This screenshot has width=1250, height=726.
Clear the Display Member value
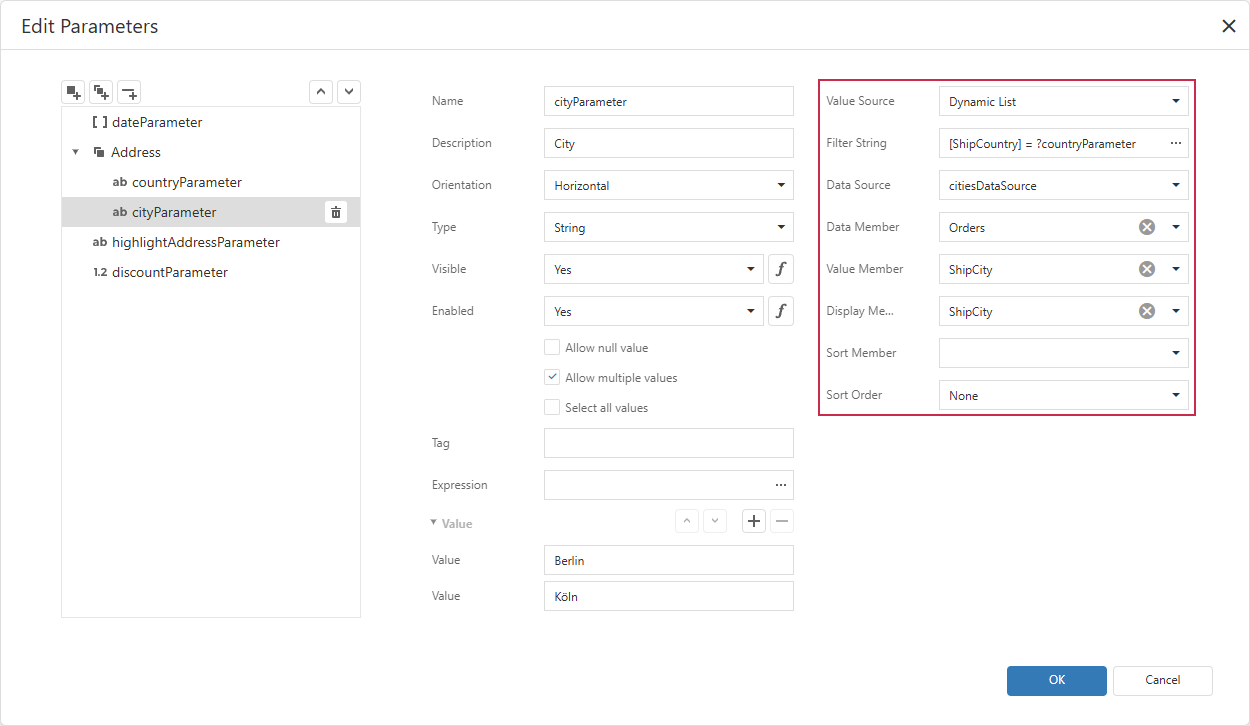pyautogui.click(x=1147, y=311)
